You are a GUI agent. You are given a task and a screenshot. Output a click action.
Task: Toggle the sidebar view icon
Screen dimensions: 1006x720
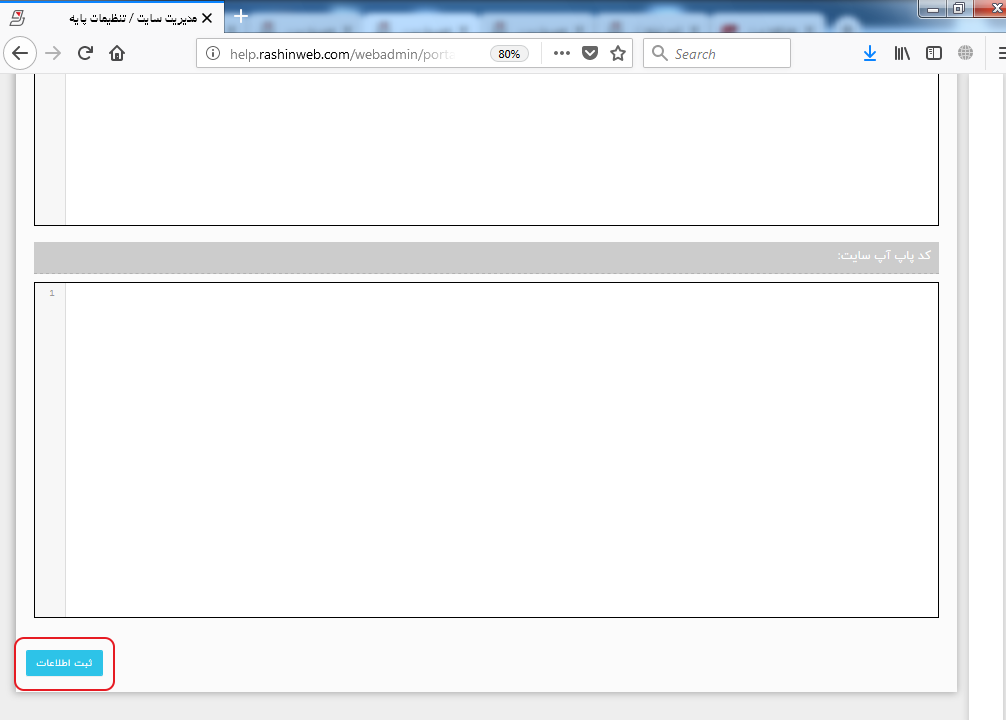(934, 53)
